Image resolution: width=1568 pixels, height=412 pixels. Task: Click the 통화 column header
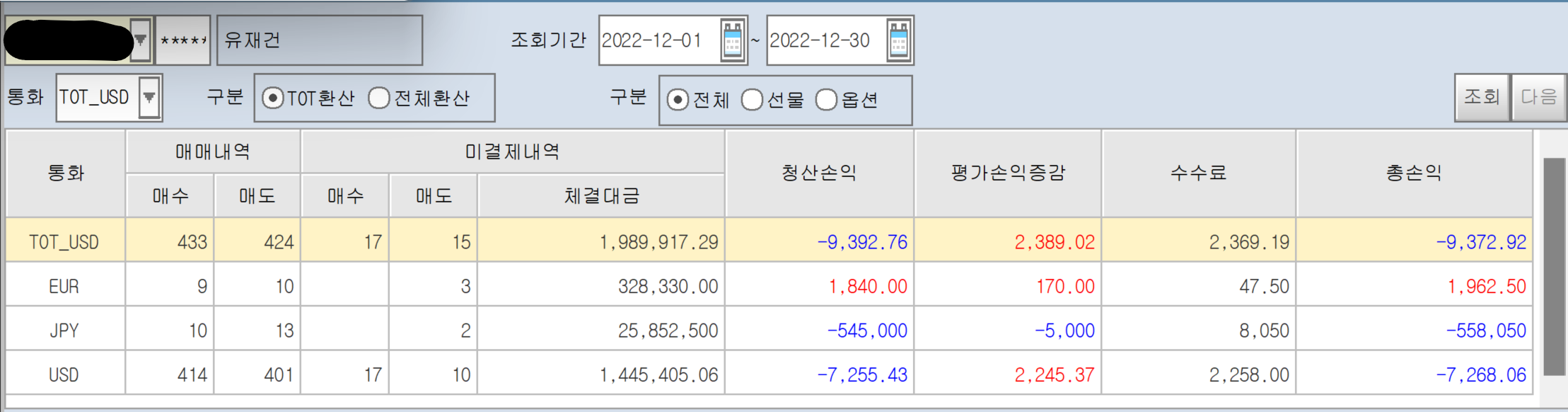point(66,173)
